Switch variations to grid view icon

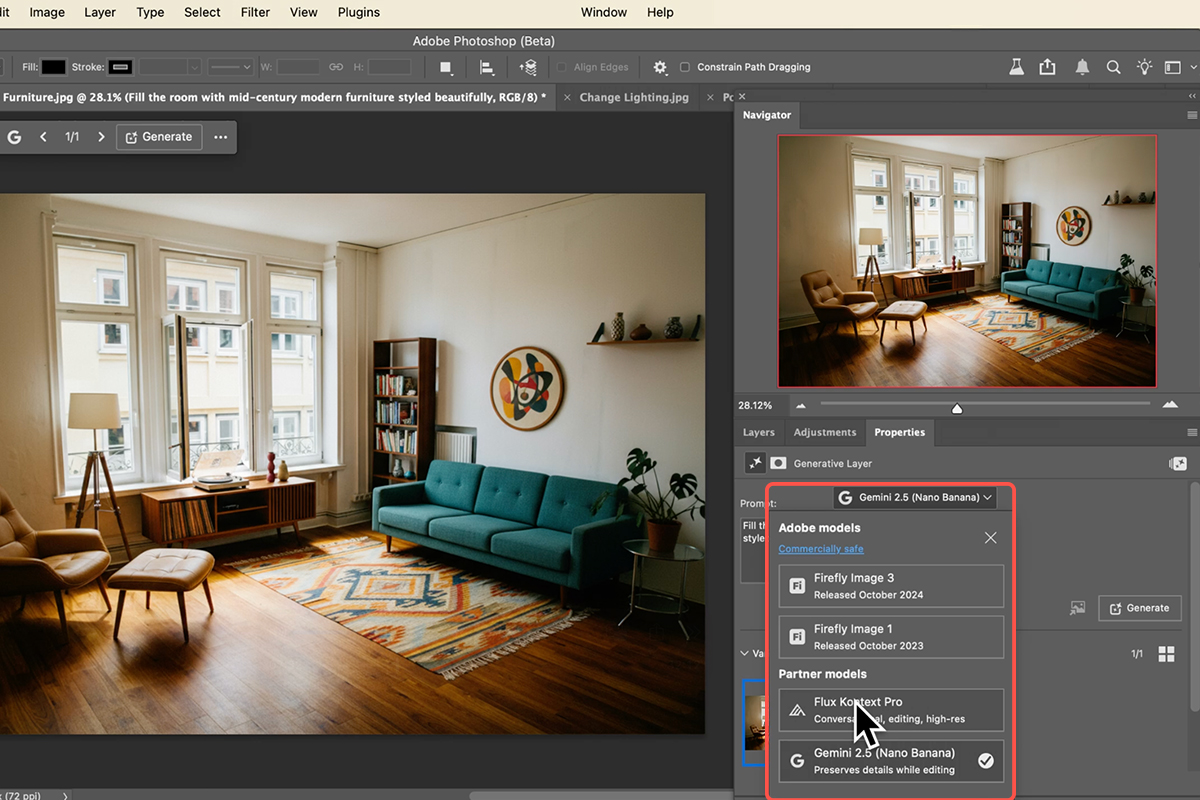tap(1166, 654)
